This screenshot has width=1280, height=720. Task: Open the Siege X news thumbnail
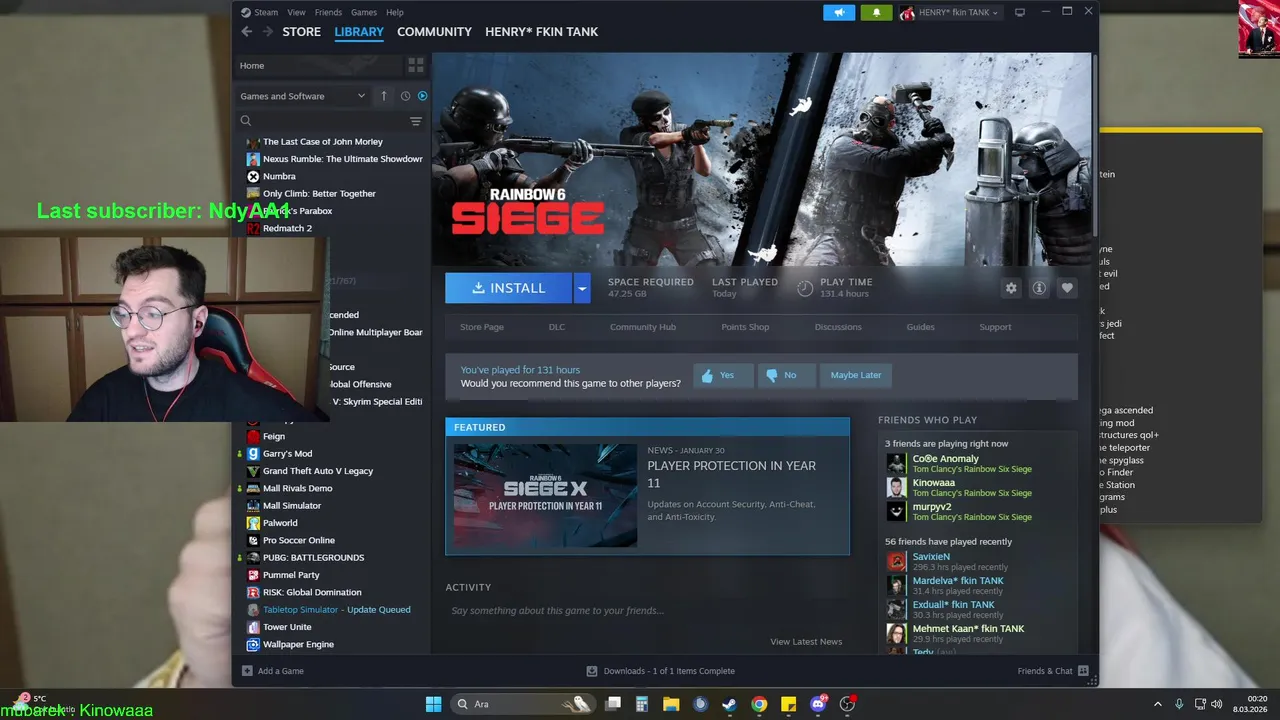coord(545,495)
